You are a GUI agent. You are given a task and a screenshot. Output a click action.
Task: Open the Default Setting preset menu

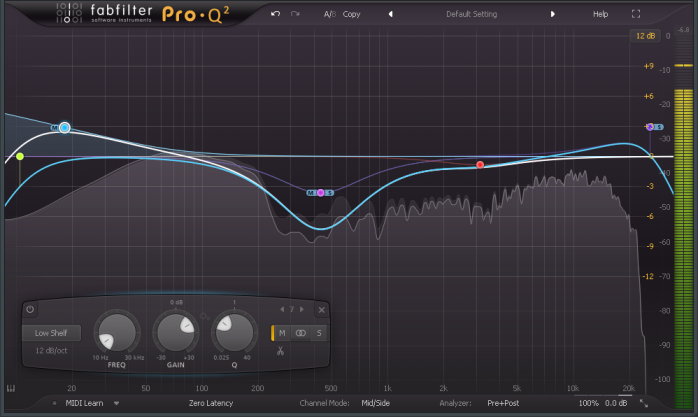471,15
